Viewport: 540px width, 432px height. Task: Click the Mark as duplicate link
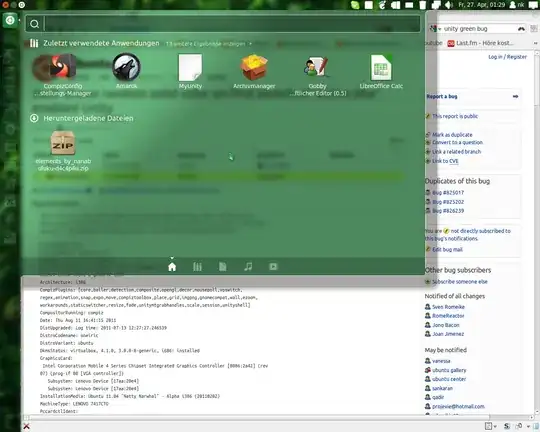pyautogui.click(x=452, y=135)
